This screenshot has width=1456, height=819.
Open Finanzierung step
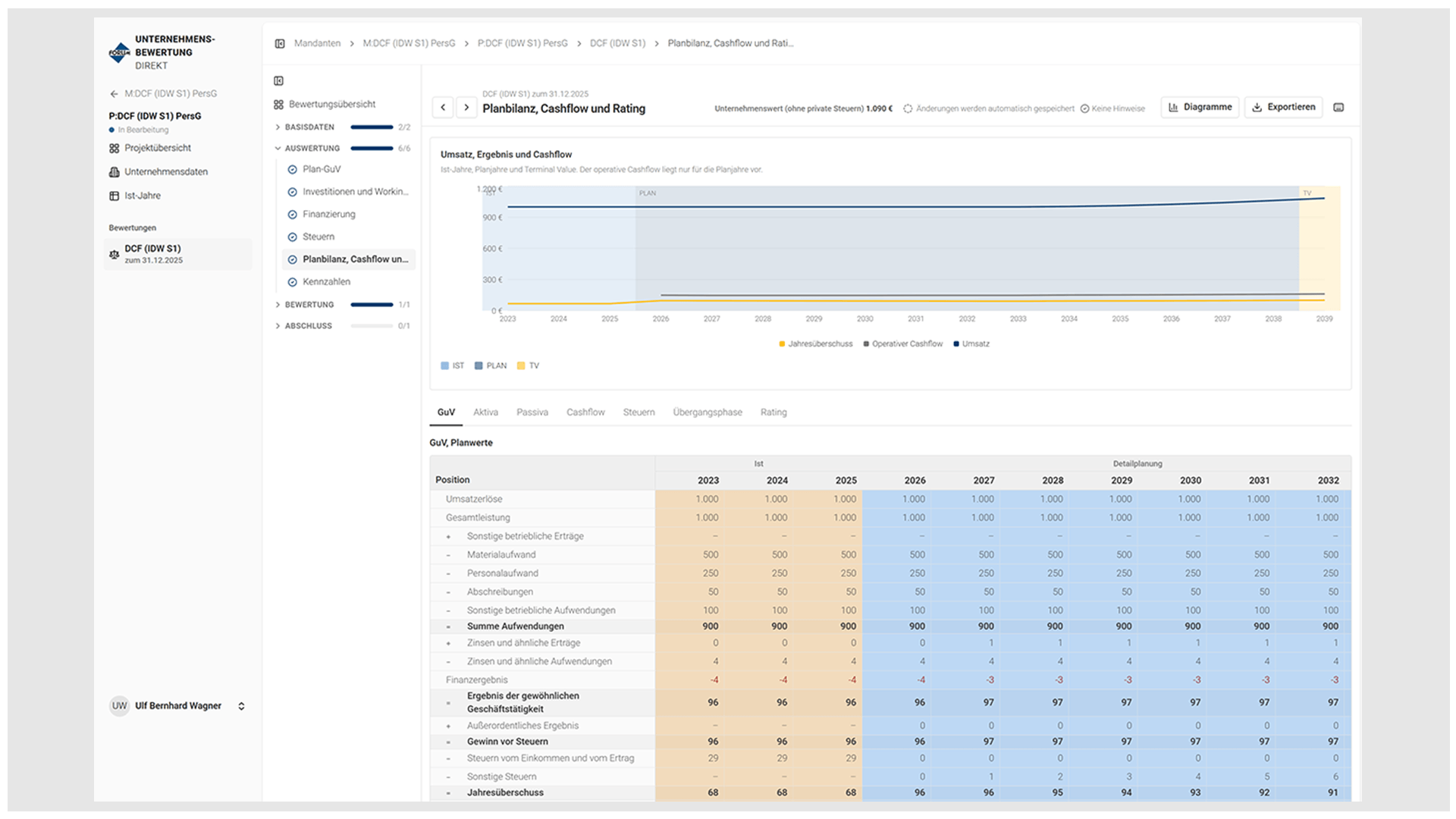pyautogui.click(x=328, y=214)
